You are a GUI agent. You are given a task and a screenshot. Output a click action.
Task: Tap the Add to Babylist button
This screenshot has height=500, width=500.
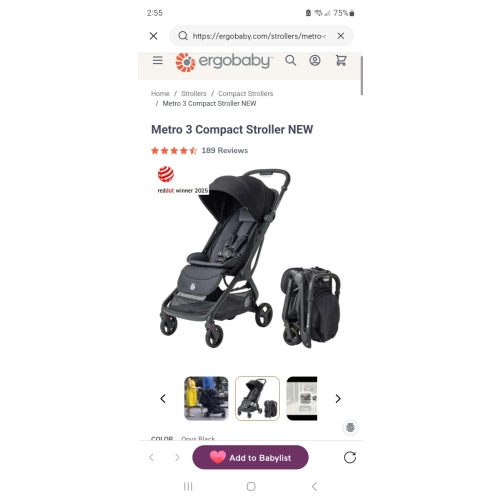click(250, 457)
